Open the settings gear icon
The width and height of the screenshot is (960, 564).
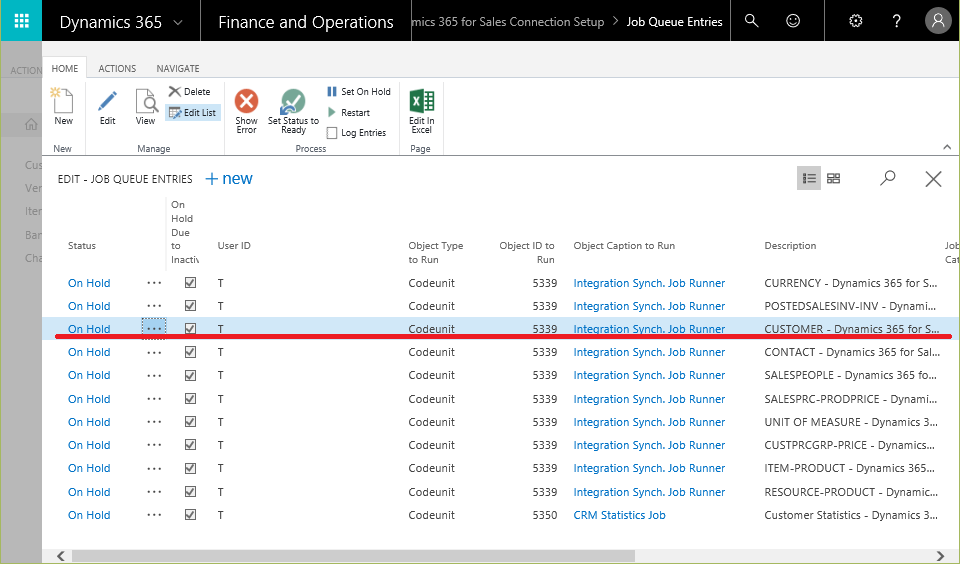pos(855,21)
